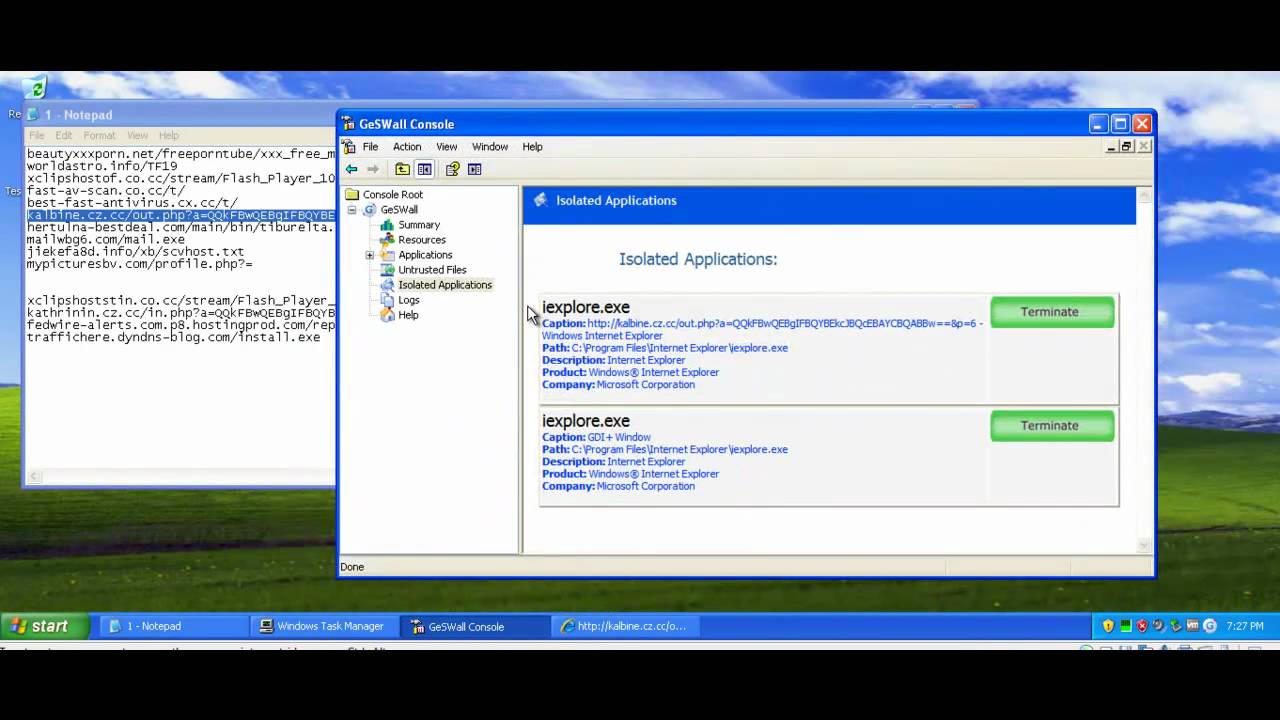Click the worldastro.info/TF19 line in Notepad
This screenshot has width=1280, height=720.
102,166
